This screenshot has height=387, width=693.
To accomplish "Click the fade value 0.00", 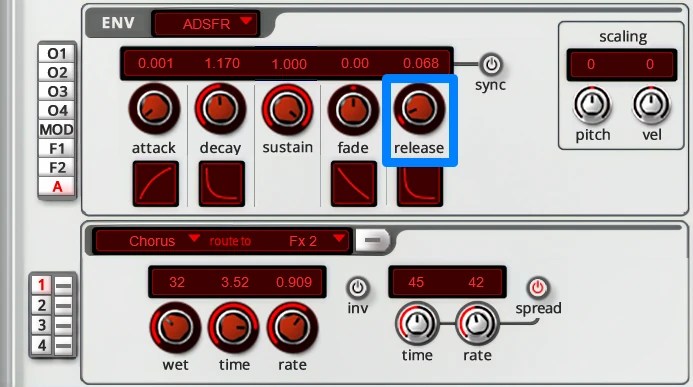I will click(x=354, y=64).
